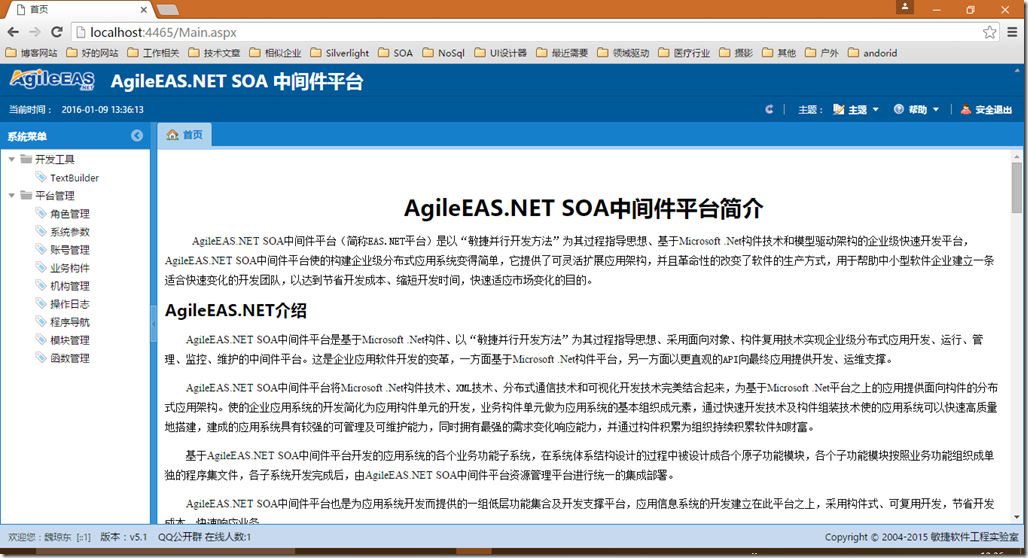Click the 模块管理 tag icon
Viewport: 1028px width, 558px height.
(41, 340)
